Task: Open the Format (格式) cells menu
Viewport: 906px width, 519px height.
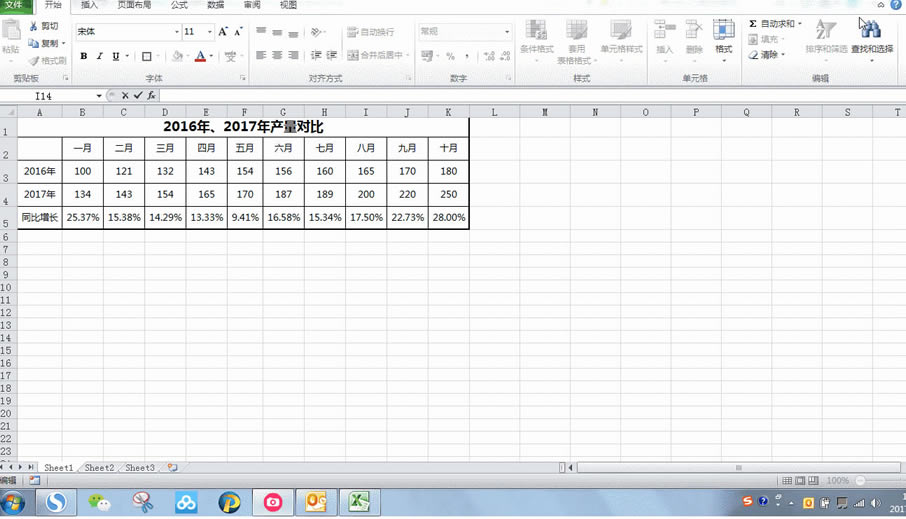Action: [x=723, y=39]
